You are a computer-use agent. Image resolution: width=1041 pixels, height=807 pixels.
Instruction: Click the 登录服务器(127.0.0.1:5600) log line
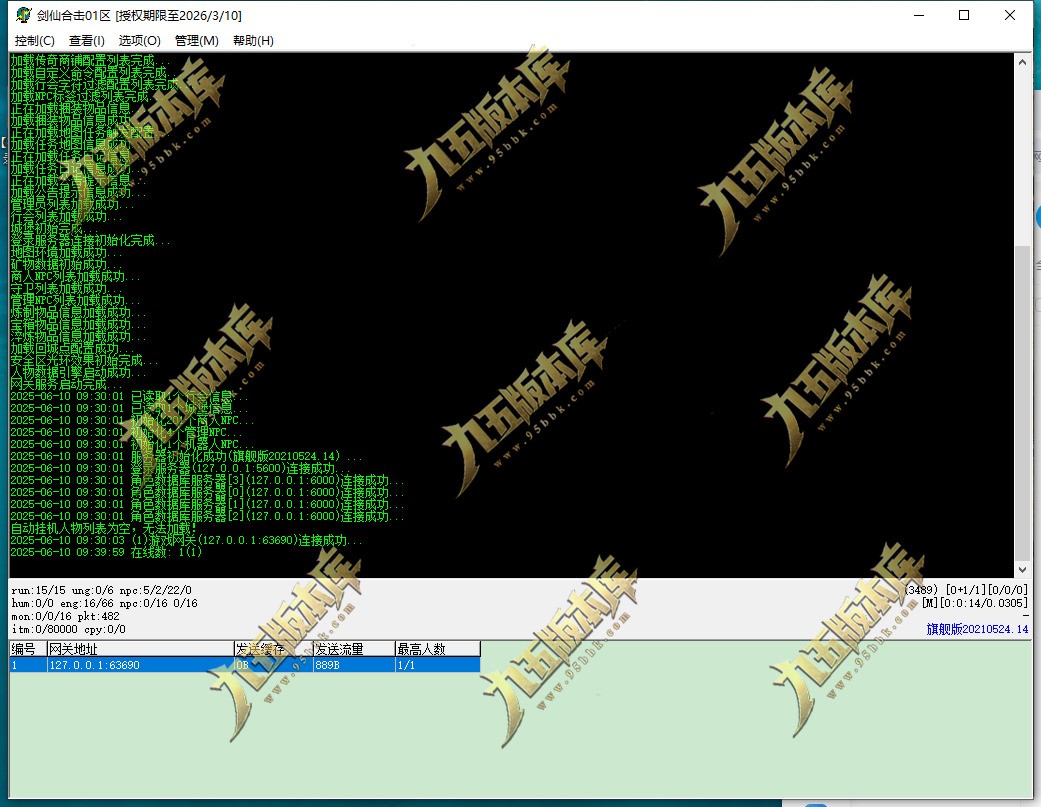point(181,469)
